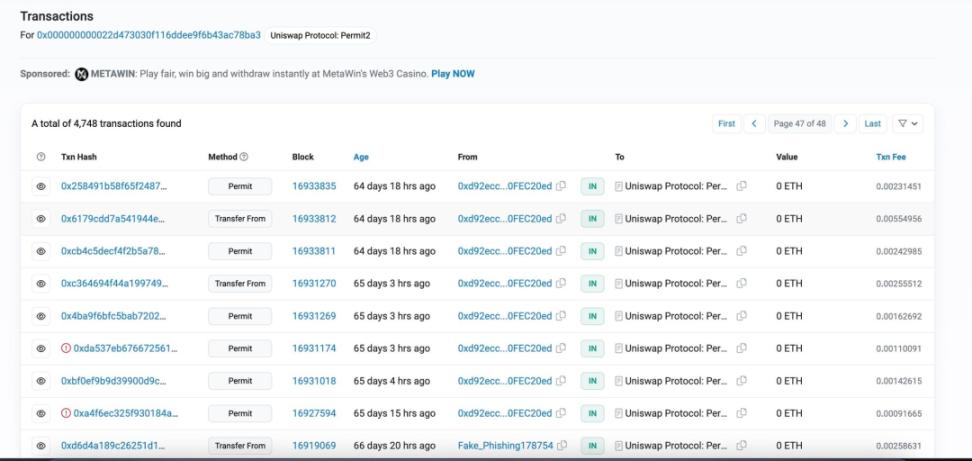Open the filter dropdown beside Last
The image size is (972, 461).
pyautogui.click(x=908, y=124)
